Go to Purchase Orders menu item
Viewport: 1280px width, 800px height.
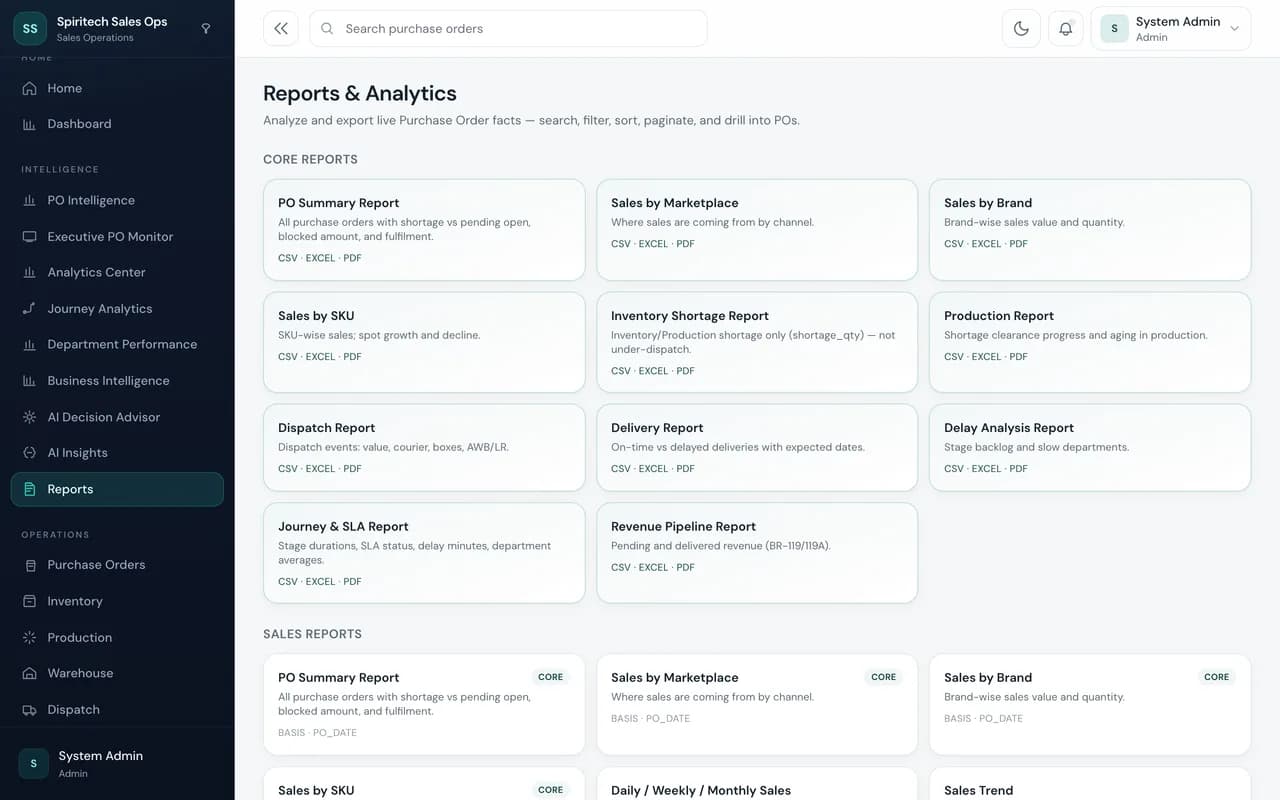click(117, 565)
